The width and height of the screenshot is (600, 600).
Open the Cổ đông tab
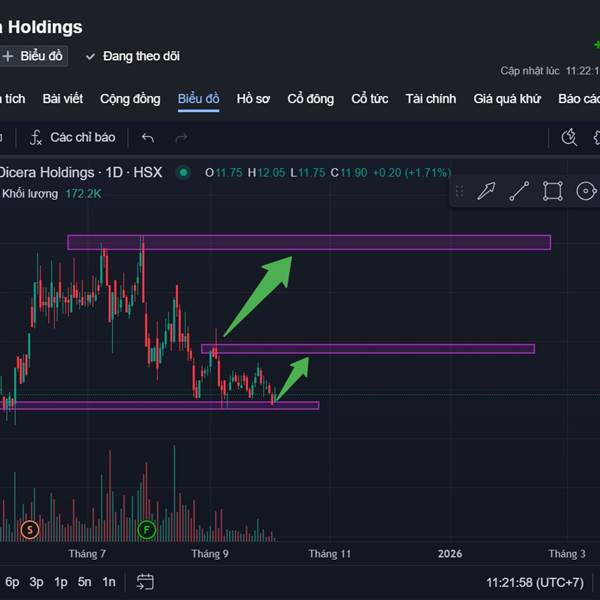point(311,99)
